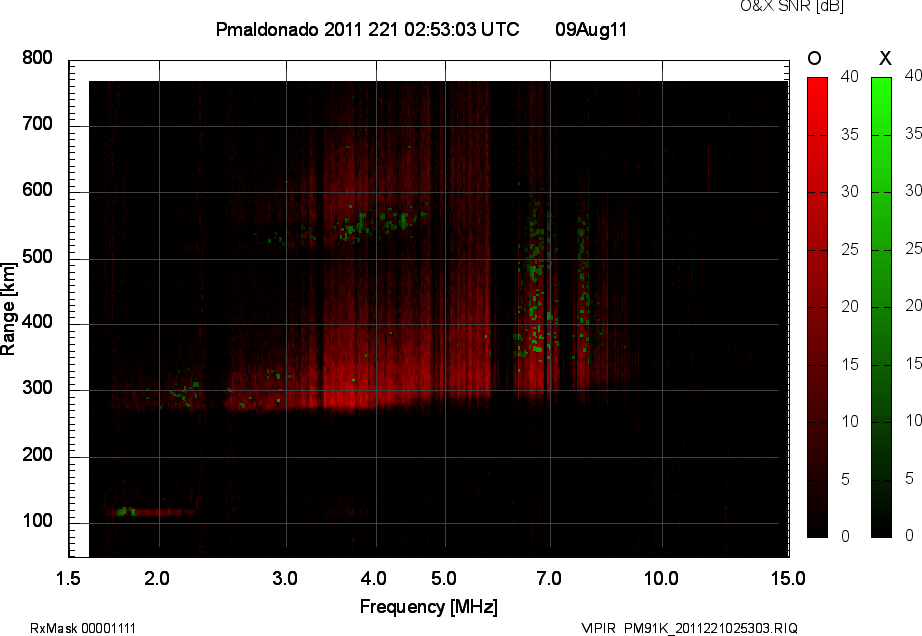Click the 10.0 frequency tick label
The width and height of the screenshot is (922, 636).
point(660,579)
